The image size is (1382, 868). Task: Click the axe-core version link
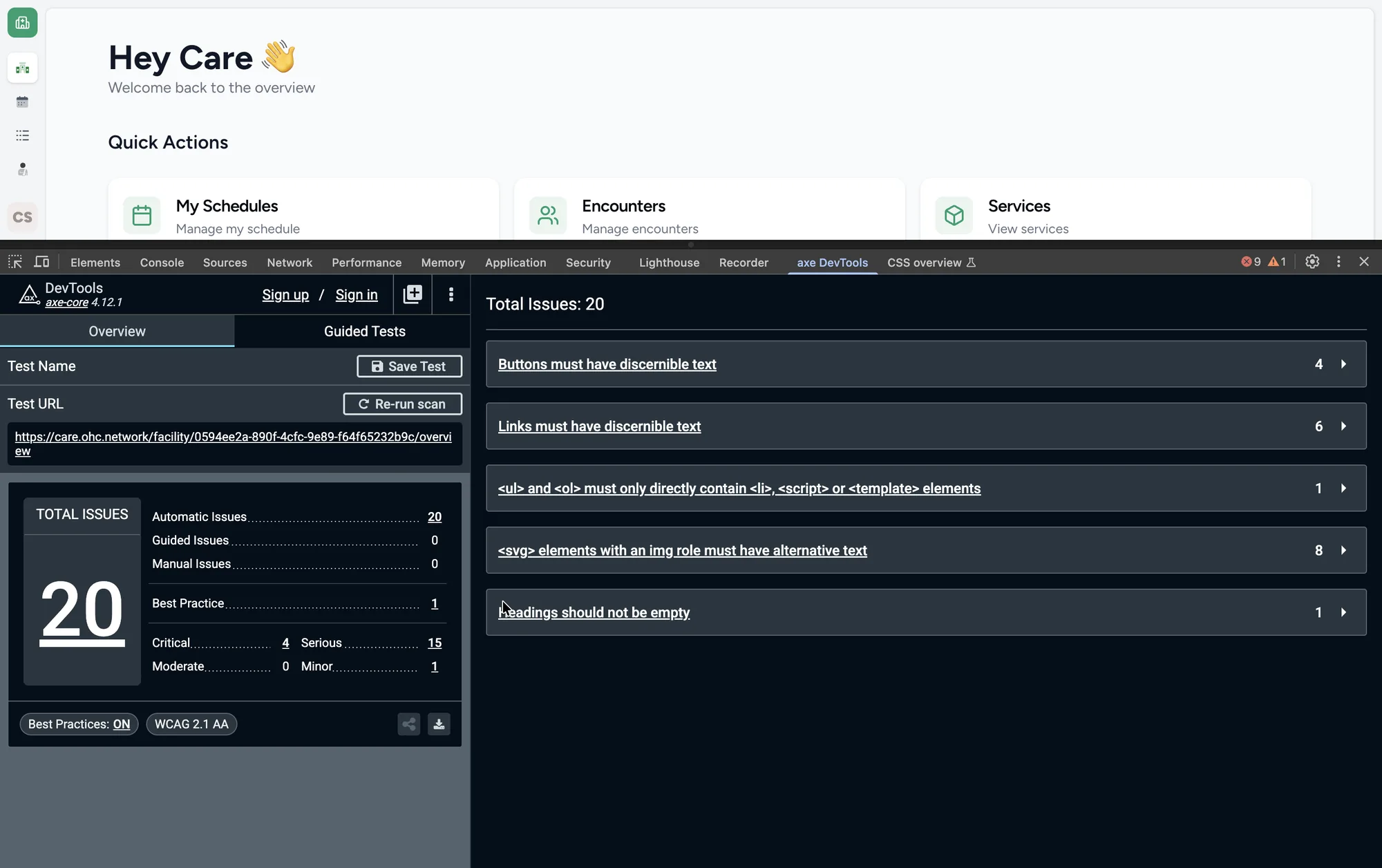[x=67, y=303]
